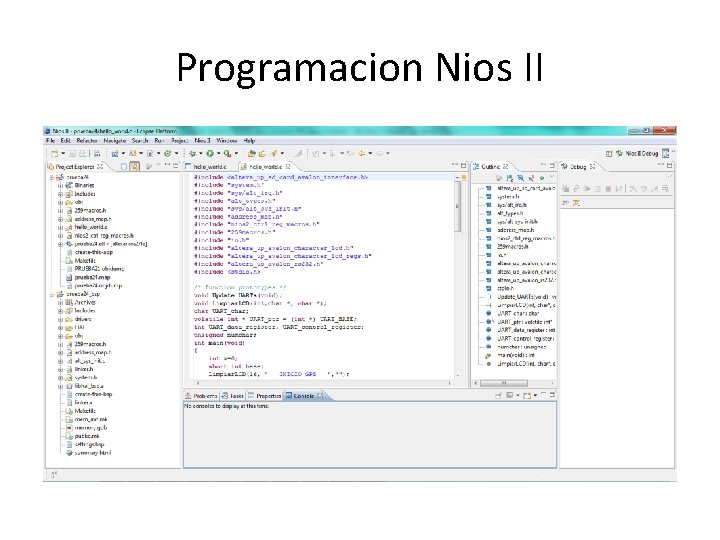The image size is (720, 540).
Task: Expand the Archives node
Action: coord(60,303)
